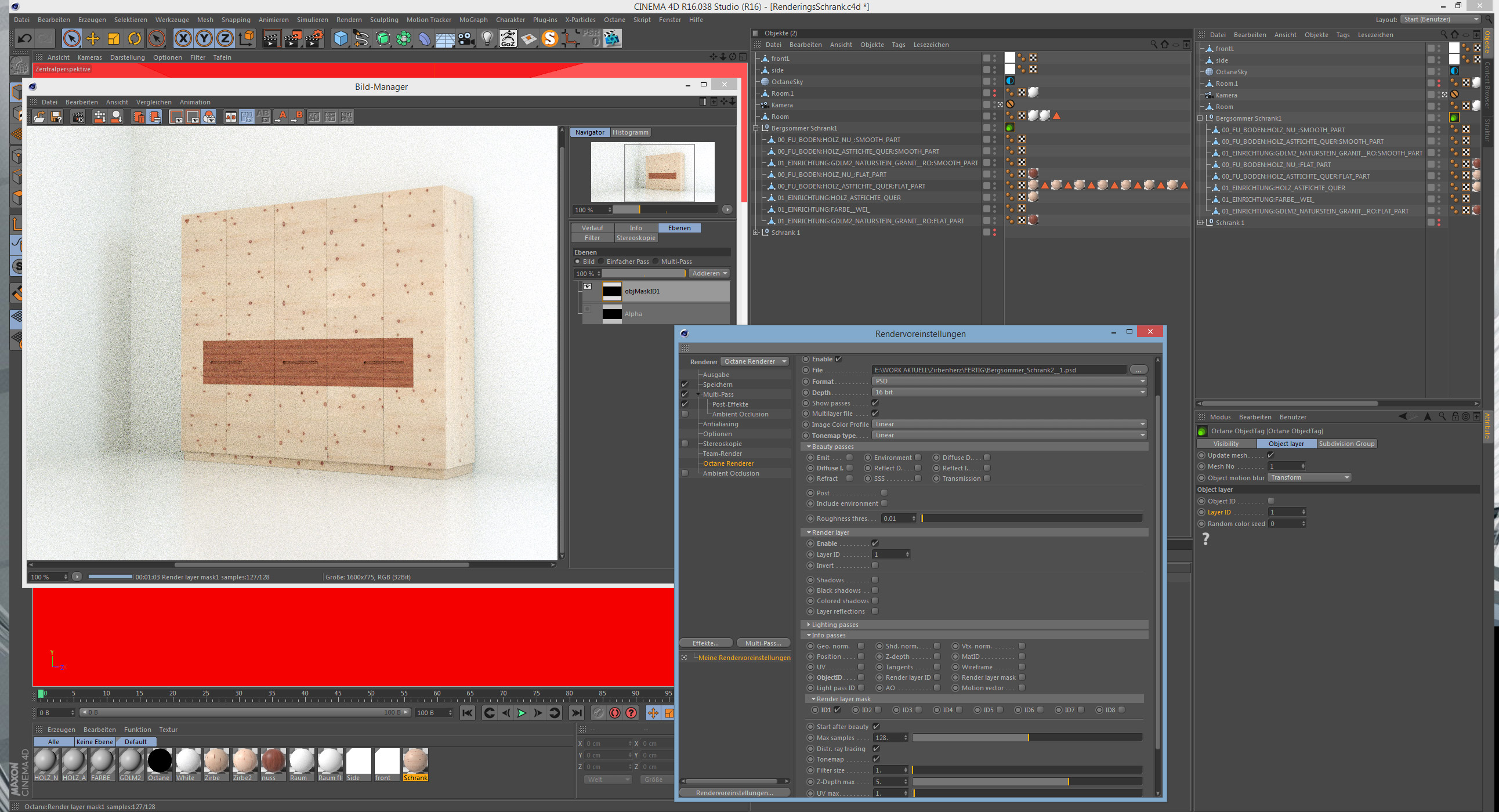Viewport: 1499px width, 812px height.
Task: Enable the Z-depth info pass
Action: tap(937, 657)
